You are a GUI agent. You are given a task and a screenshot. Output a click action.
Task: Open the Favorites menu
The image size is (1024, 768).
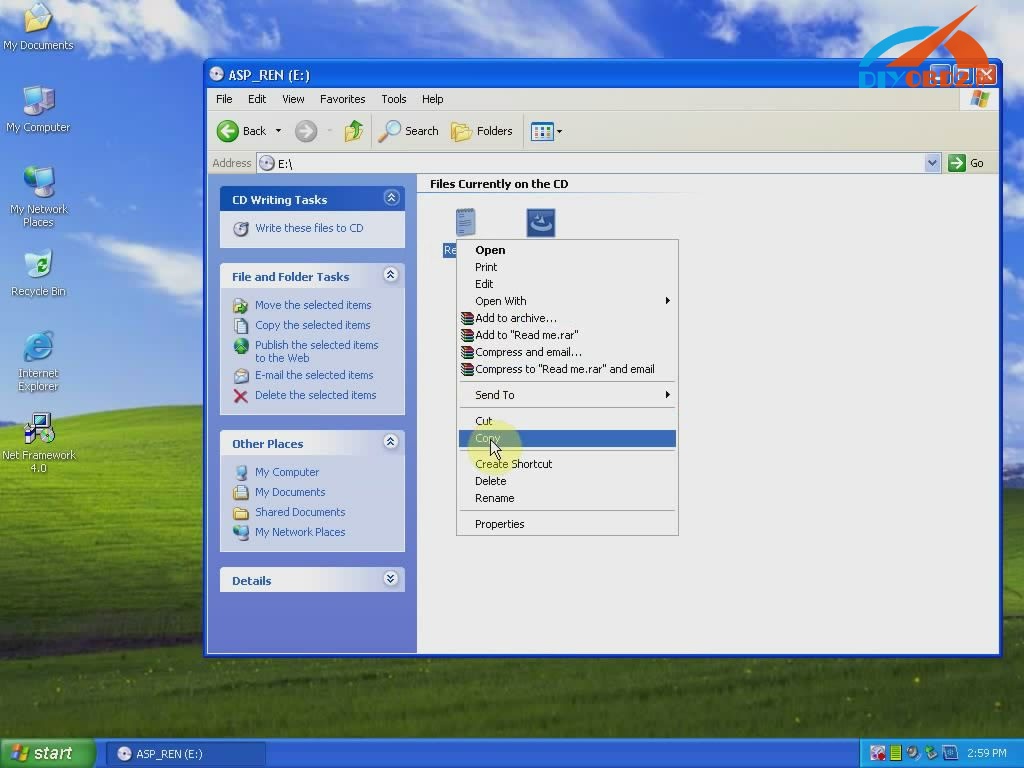pos(342,99)
